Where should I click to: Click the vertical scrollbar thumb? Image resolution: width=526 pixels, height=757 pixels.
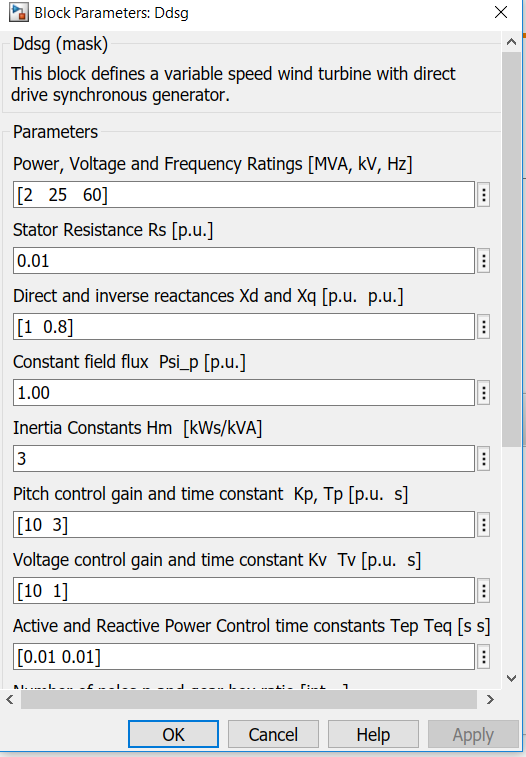[x=512, y=250]
